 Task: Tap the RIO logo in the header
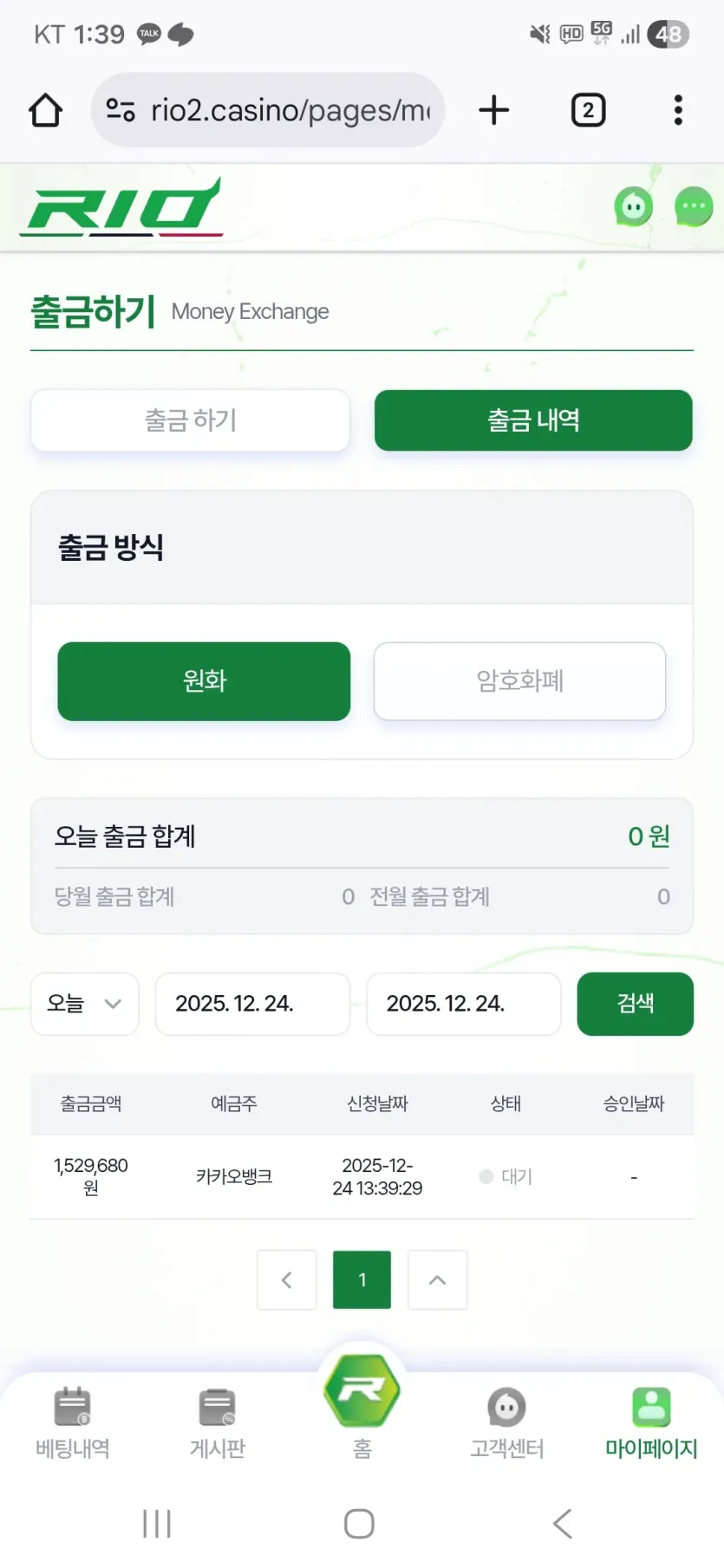click(x=122, y=207)
